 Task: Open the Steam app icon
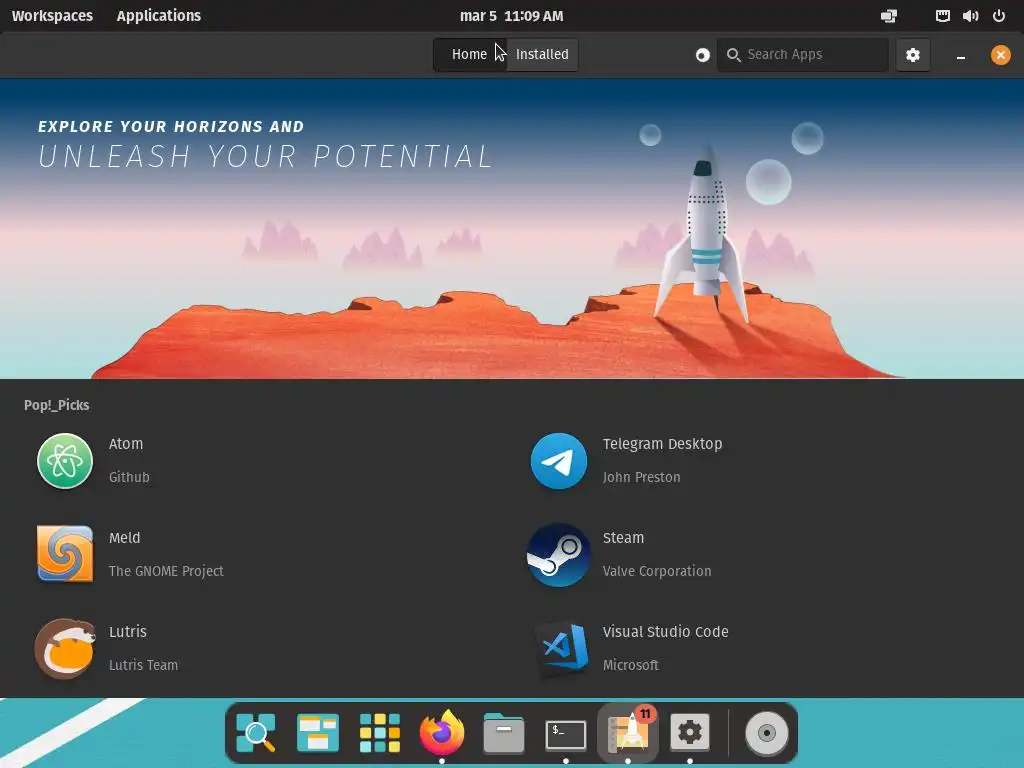(558, 555)
